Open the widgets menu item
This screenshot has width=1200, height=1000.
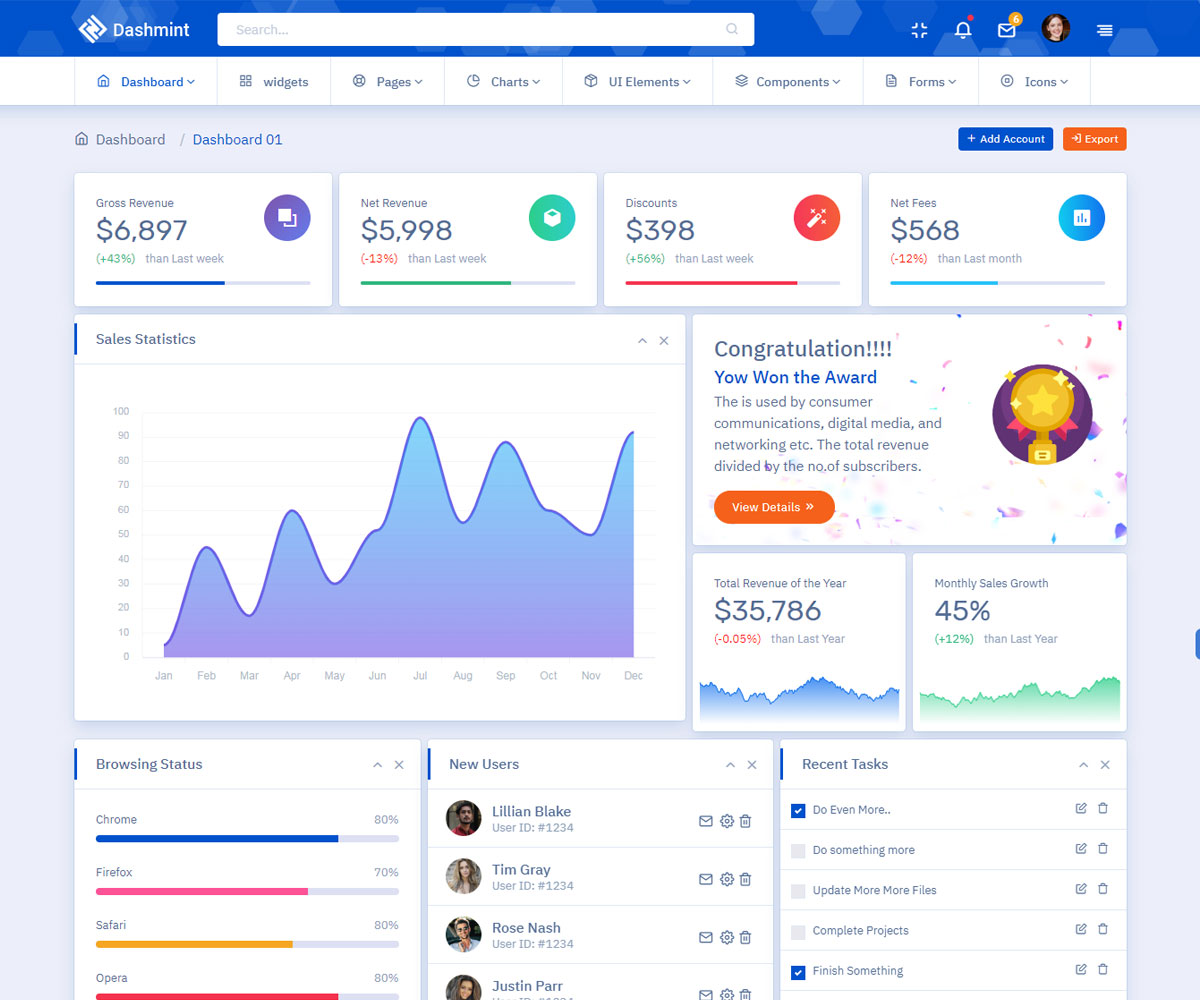(274, 82)
